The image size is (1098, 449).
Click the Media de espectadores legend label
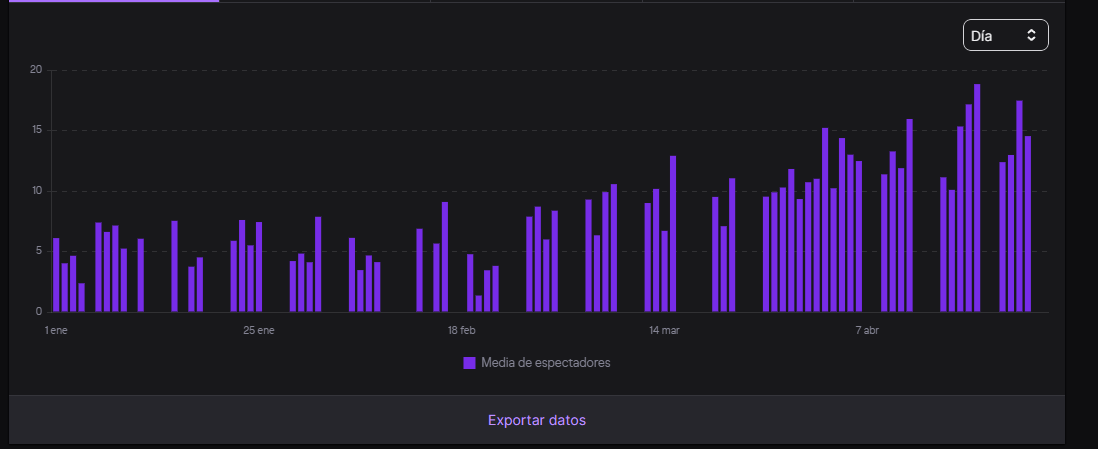coord(545,363)
